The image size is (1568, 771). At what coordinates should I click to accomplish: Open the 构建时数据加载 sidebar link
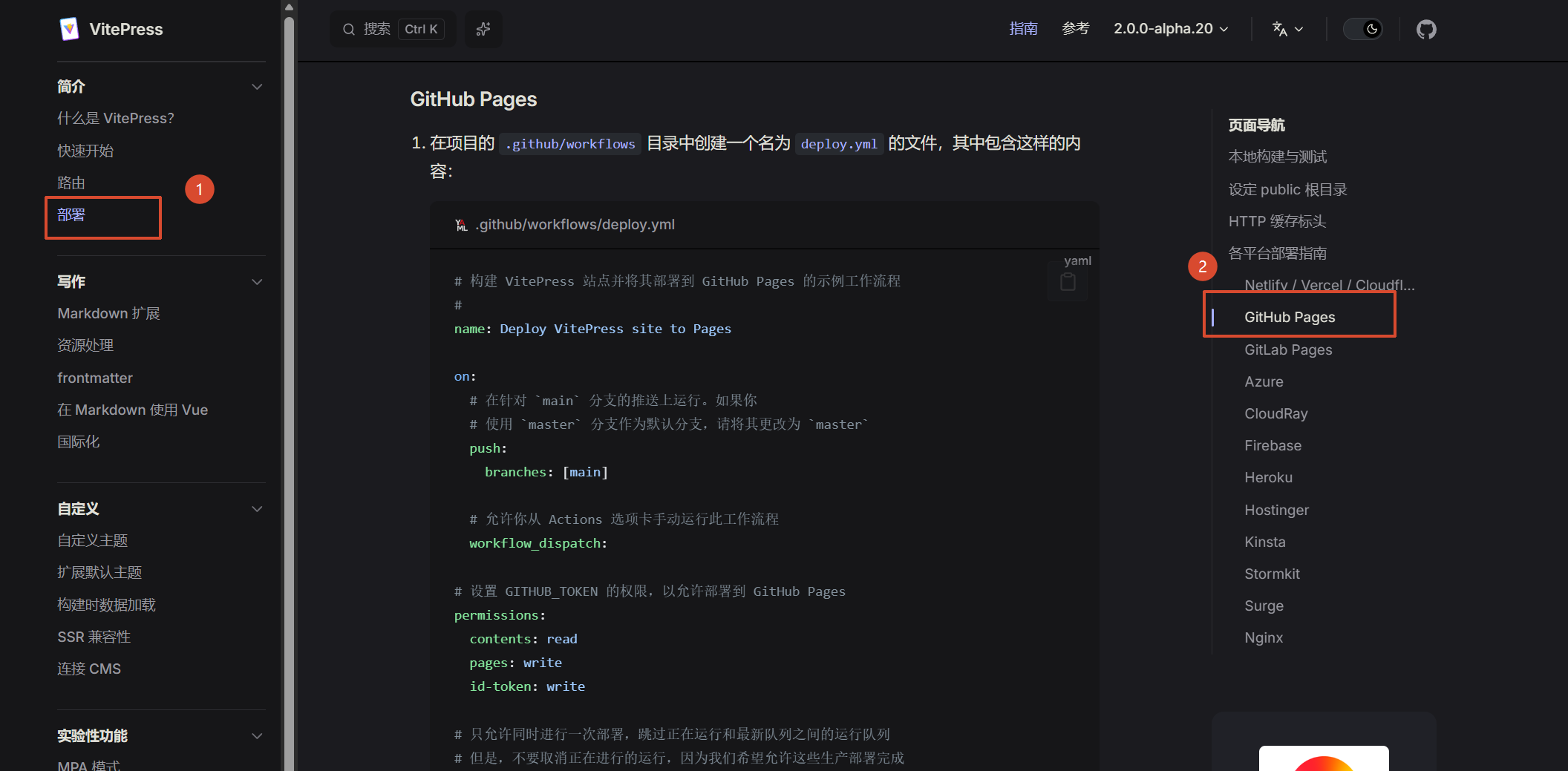click(x=107, y=605)
